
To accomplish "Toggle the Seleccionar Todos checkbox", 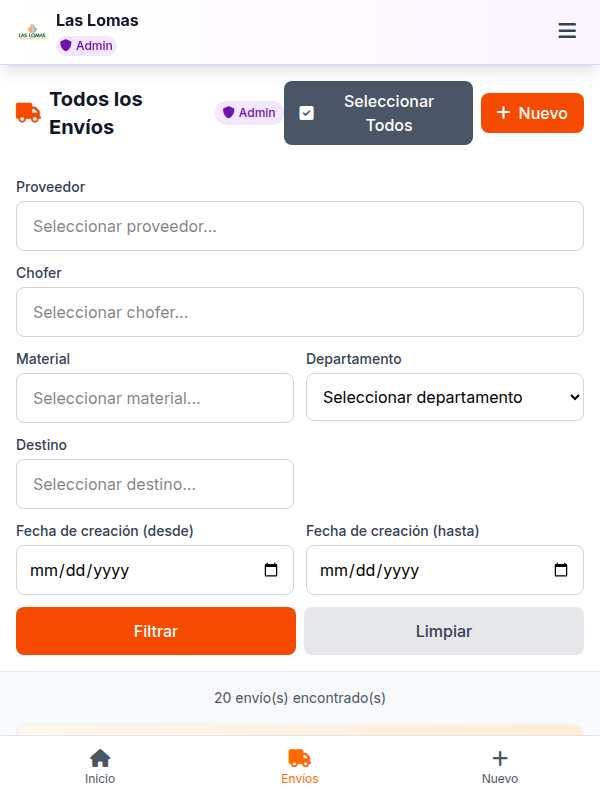I will tap(306, 113).
